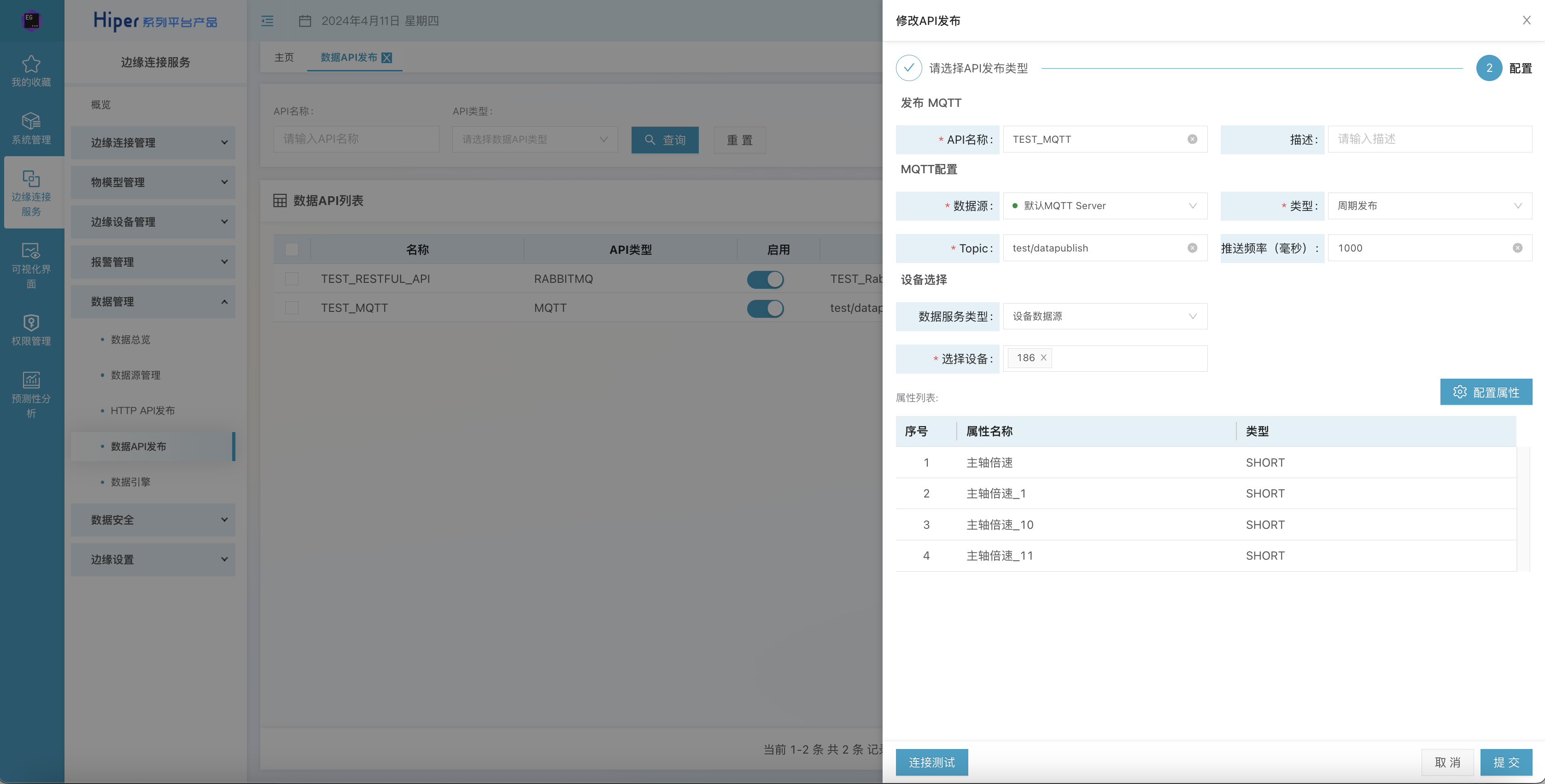Open the 数据源 dropdown 默认MQTT Server
The width and height of the screenshot is (1545, 784).
[1105, 206]
